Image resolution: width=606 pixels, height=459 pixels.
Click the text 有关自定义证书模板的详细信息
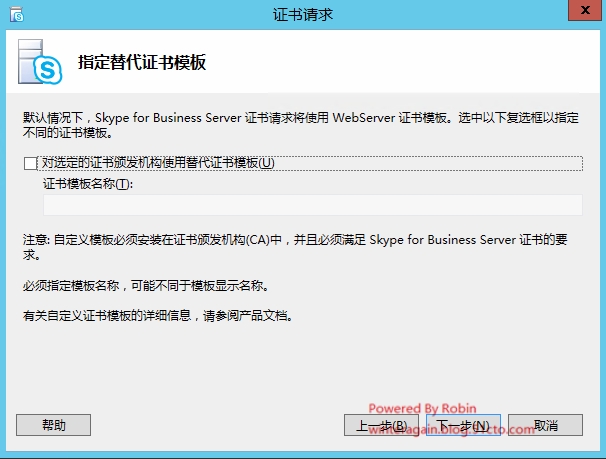158,316
